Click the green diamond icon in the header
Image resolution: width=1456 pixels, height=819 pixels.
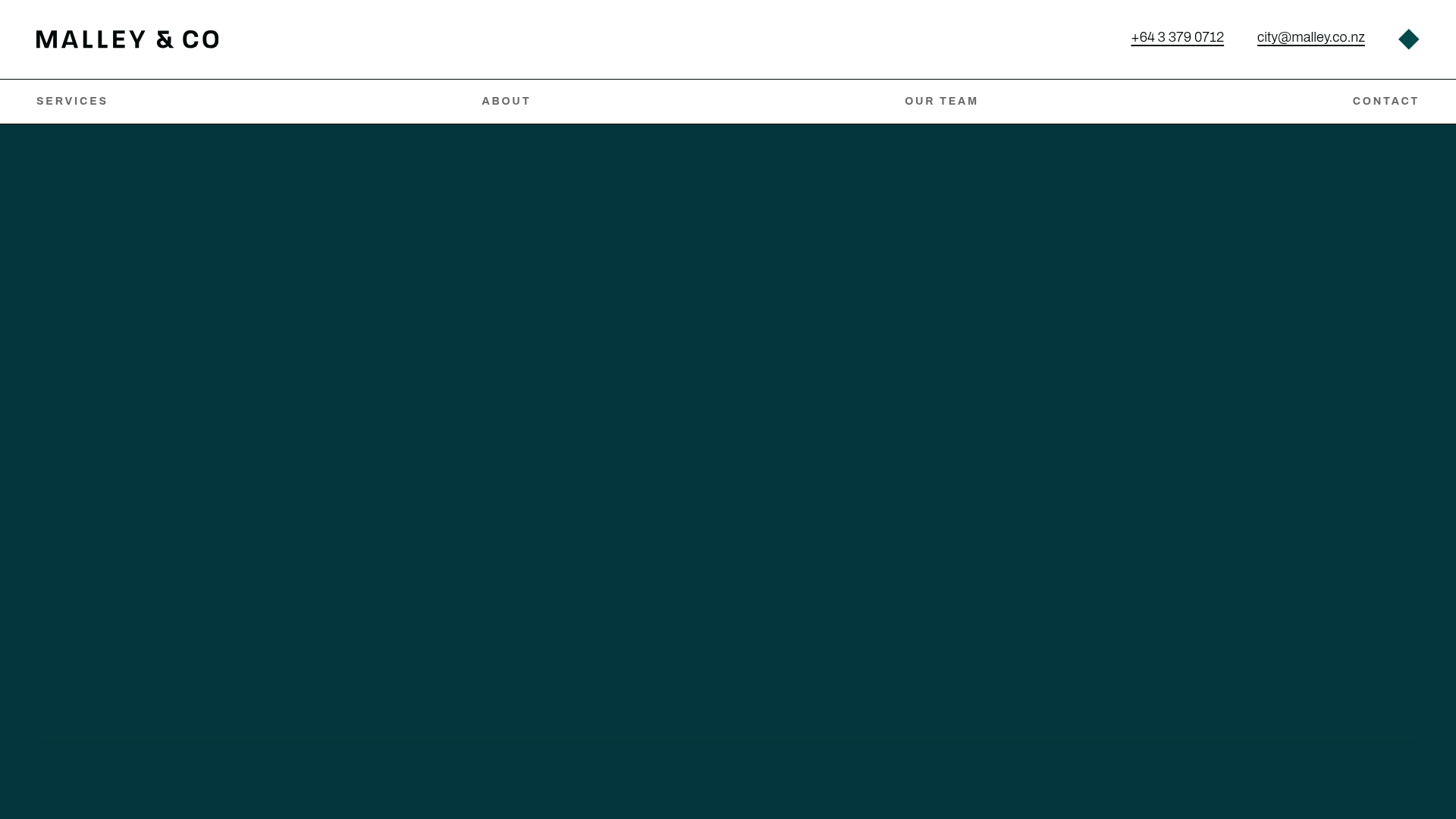click(x=1408, y=39)
